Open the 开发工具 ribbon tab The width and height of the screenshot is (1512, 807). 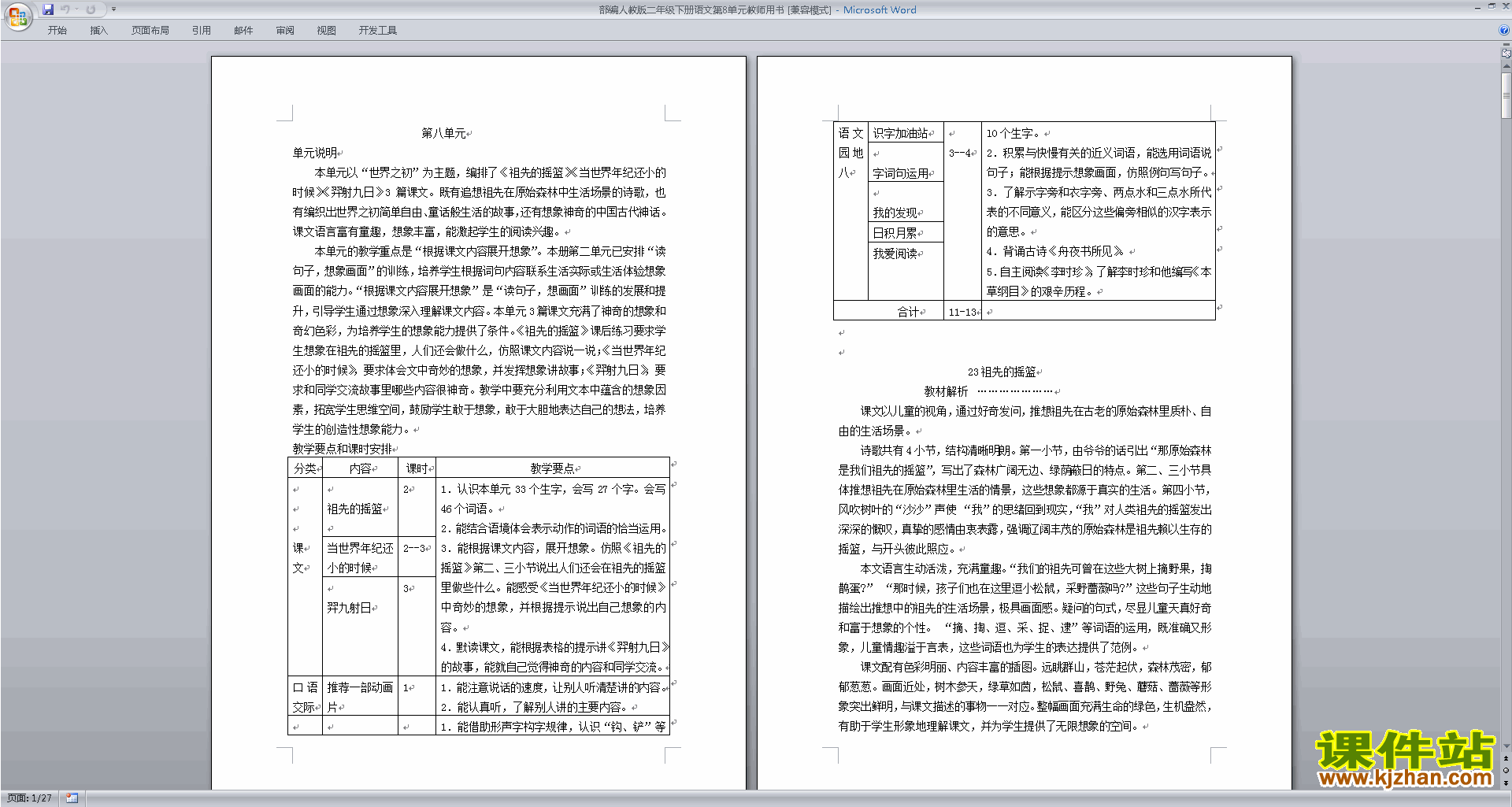click(x=377, y=31)
